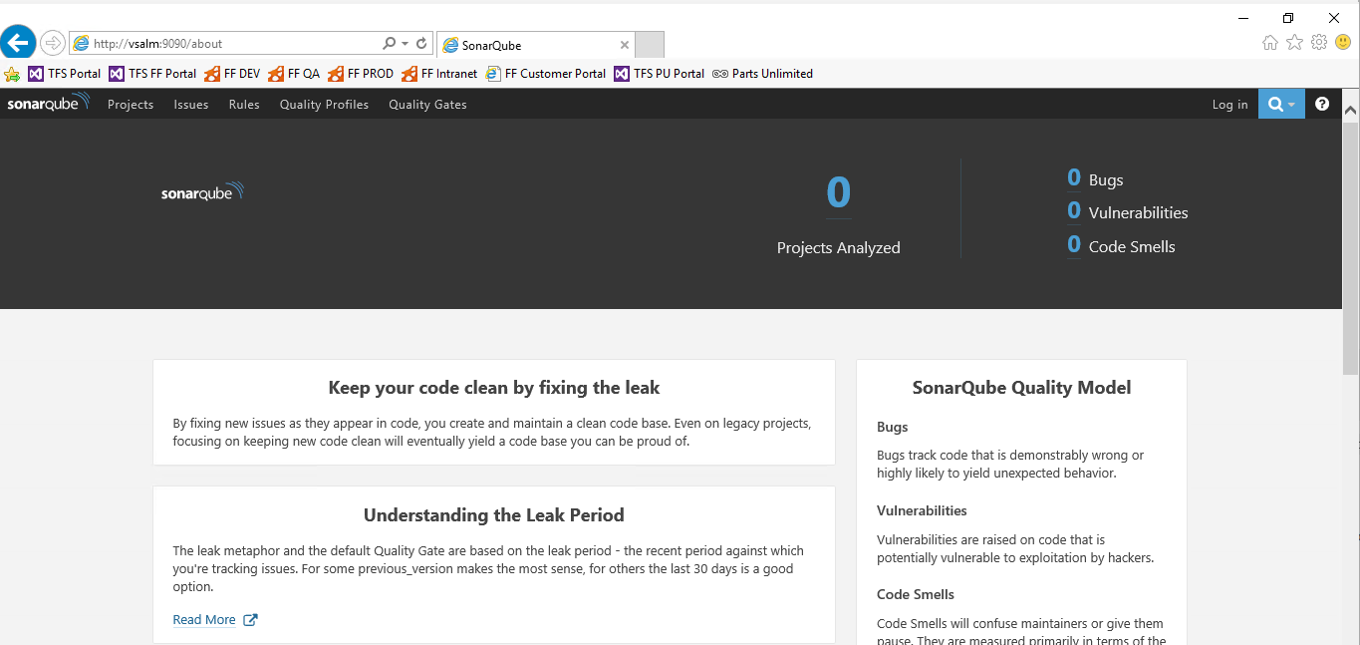Click the vertical scrollbar thumb

pyautogui.click(x=1350, y=247)
